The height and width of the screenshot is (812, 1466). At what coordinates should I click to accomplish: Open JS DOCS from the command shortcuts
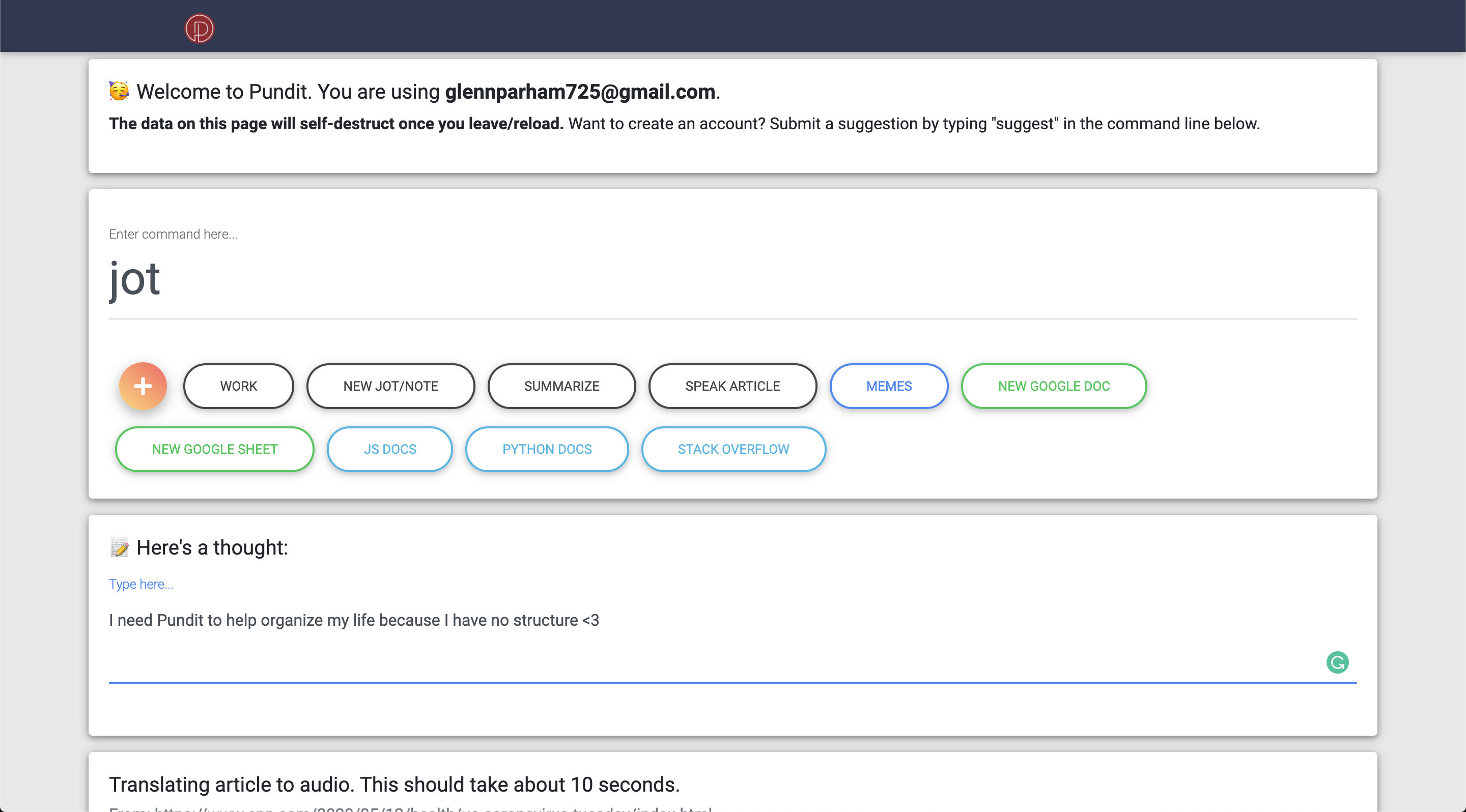pyautogui.click(x=390, y=449)
